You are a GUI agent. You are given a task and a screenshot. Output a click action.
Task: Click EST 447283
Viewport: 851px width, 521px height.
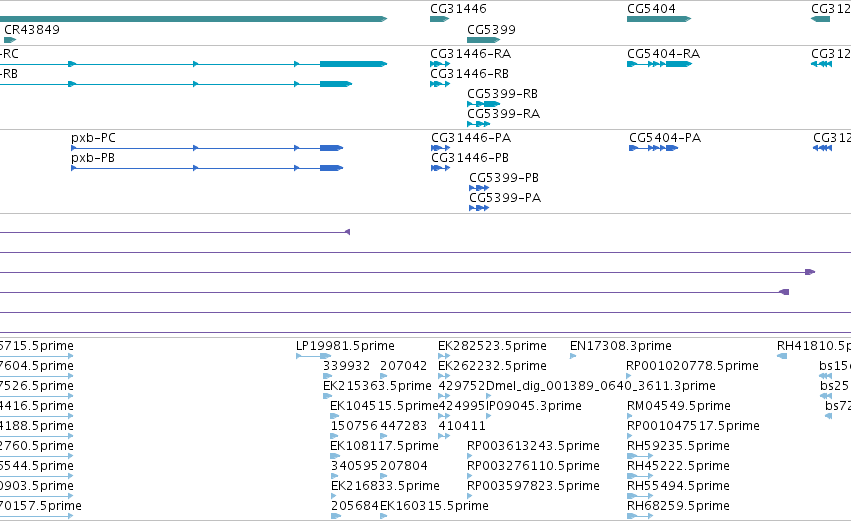pyautogui.click(x=404, y=426)
